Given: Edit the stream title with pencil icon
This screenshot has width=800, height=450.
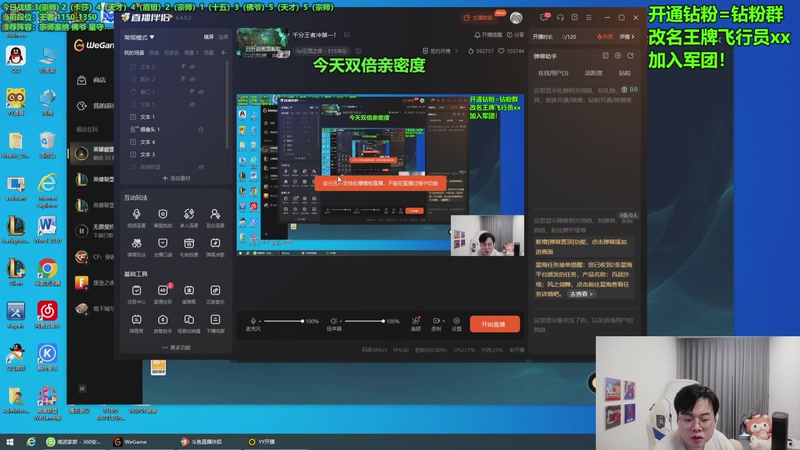Looking at the screenshot, I should 347,35.
